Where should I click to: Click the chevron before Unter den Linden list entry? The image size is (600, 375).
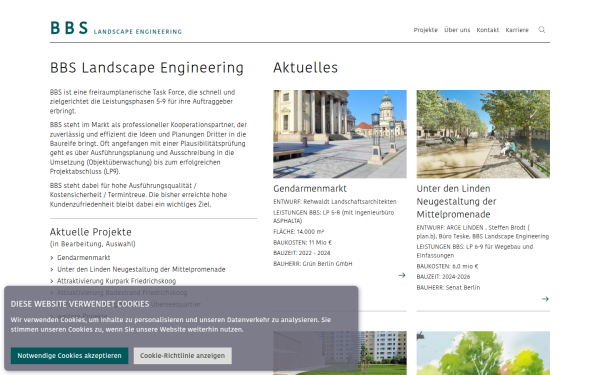click(x=52, y=269)
